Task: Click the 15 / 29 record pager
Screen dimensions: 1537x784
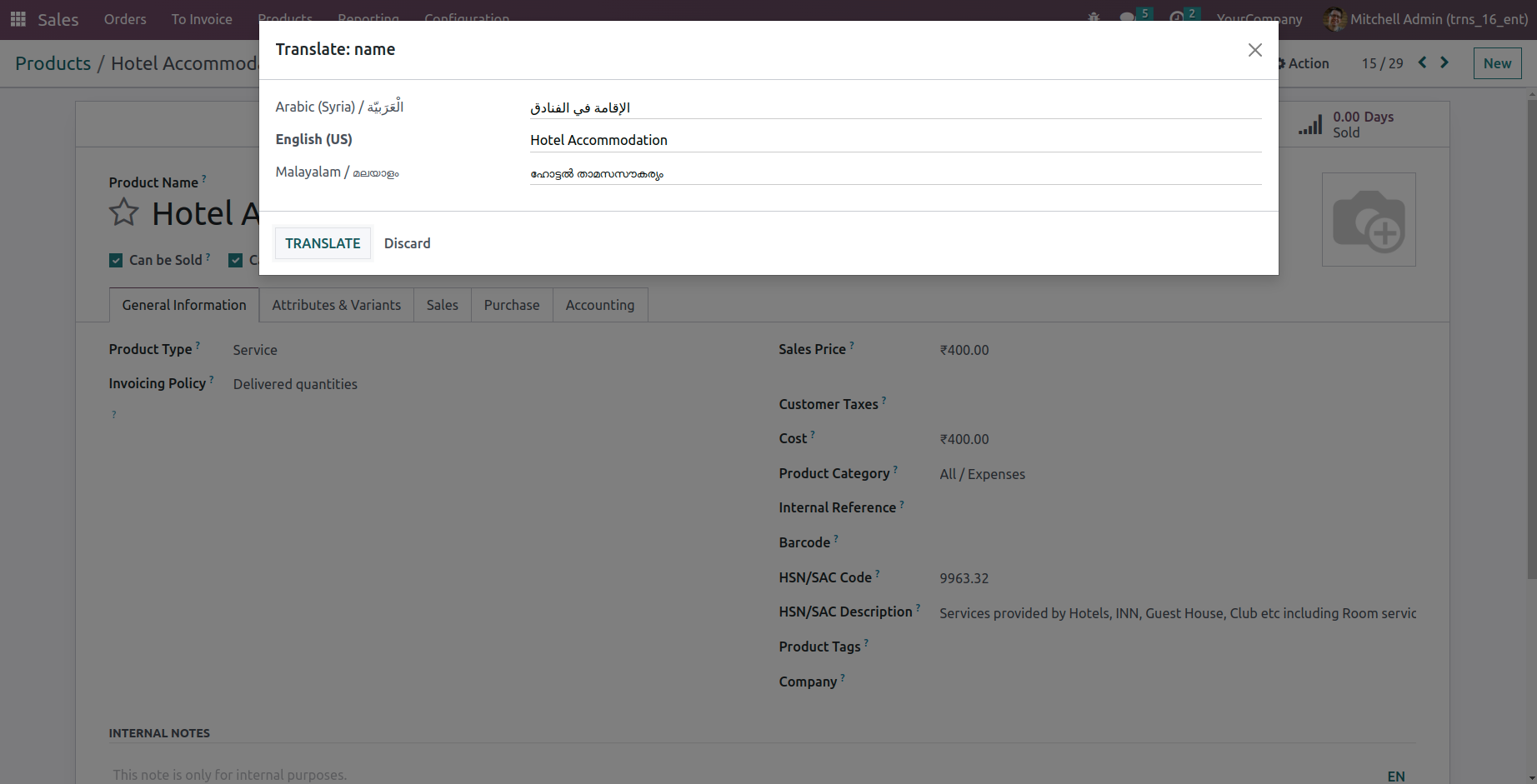Action: [1383, 63]
